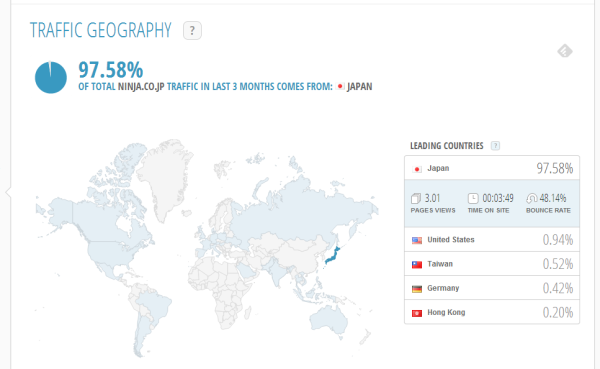Click the 3.01 page views value
The image size is (600, 369).
pos(432,198)
